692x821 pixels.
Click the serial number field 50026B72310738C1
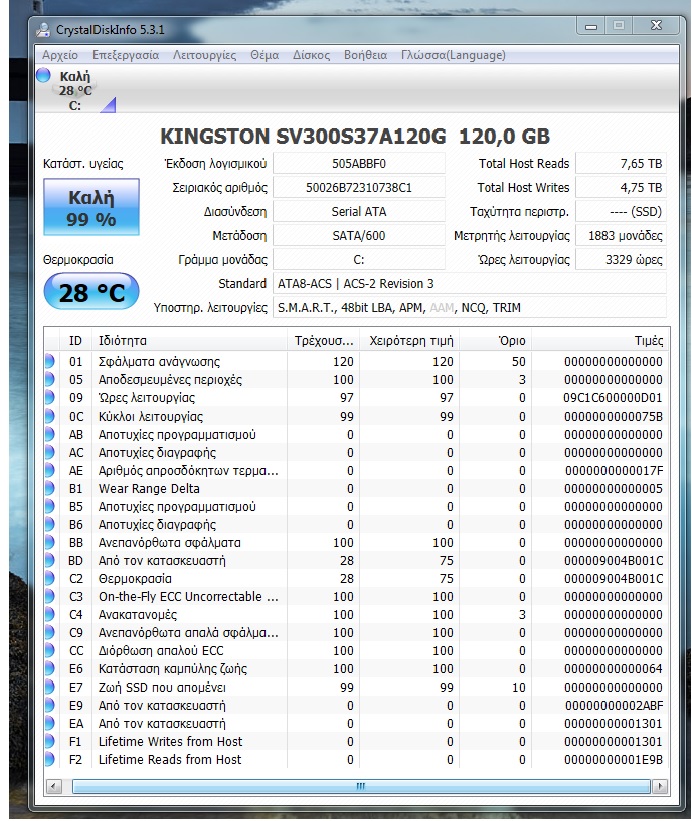[x=359, y=187]
